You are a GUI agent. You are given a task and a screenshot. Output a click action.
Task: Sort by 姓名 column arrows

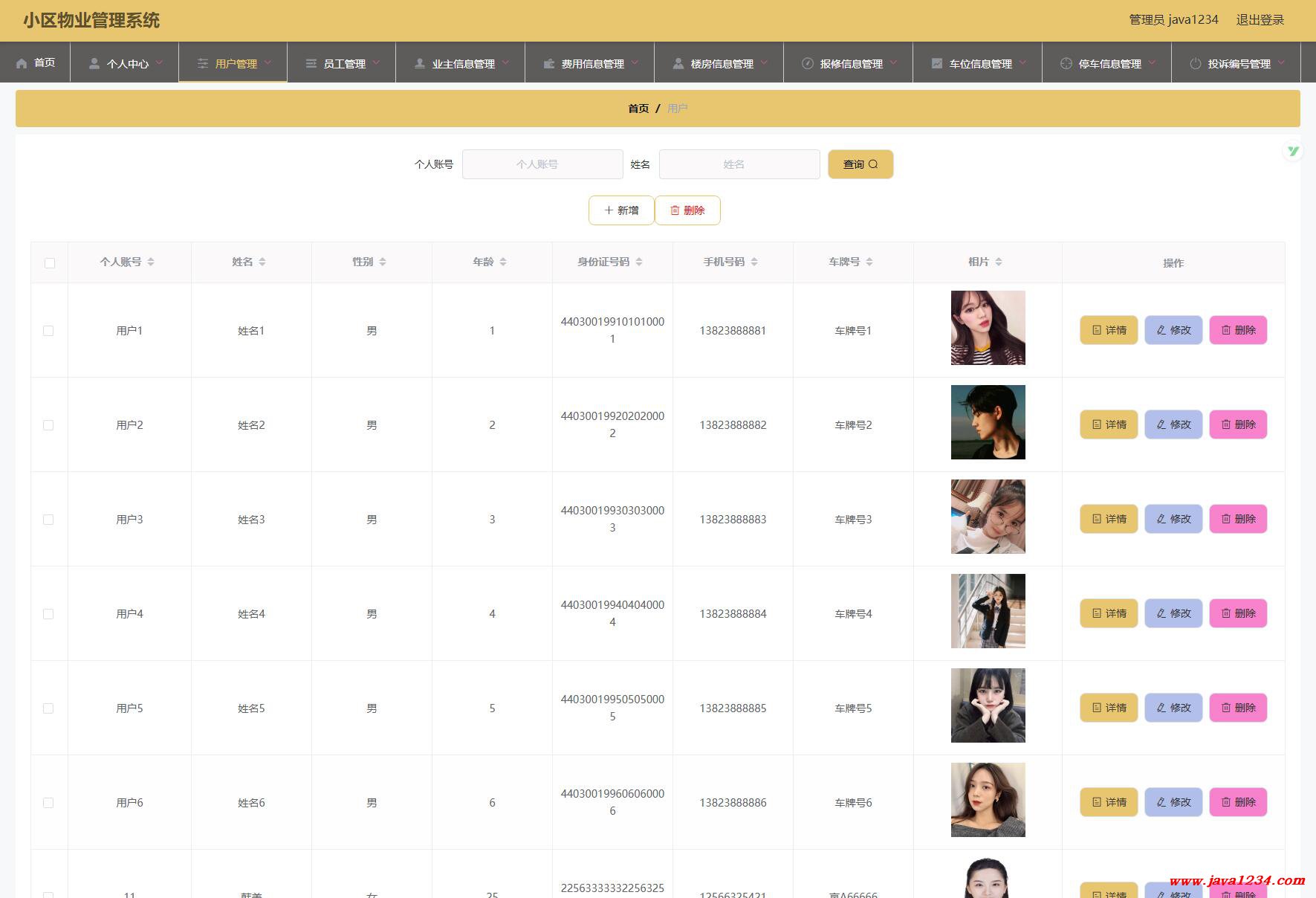(x=262, y=262)
